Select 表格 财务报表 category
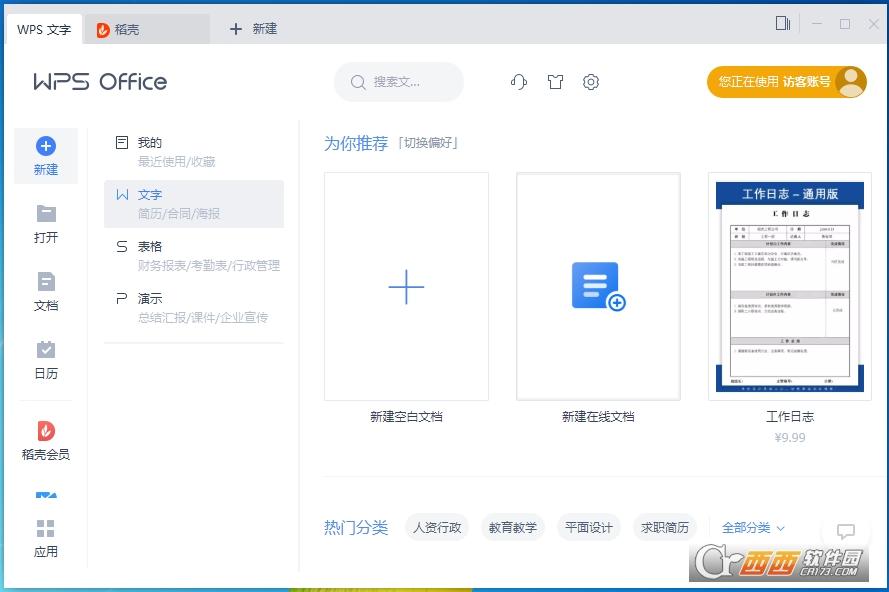This screenshot has width=889, height=592. coord(194,256)
